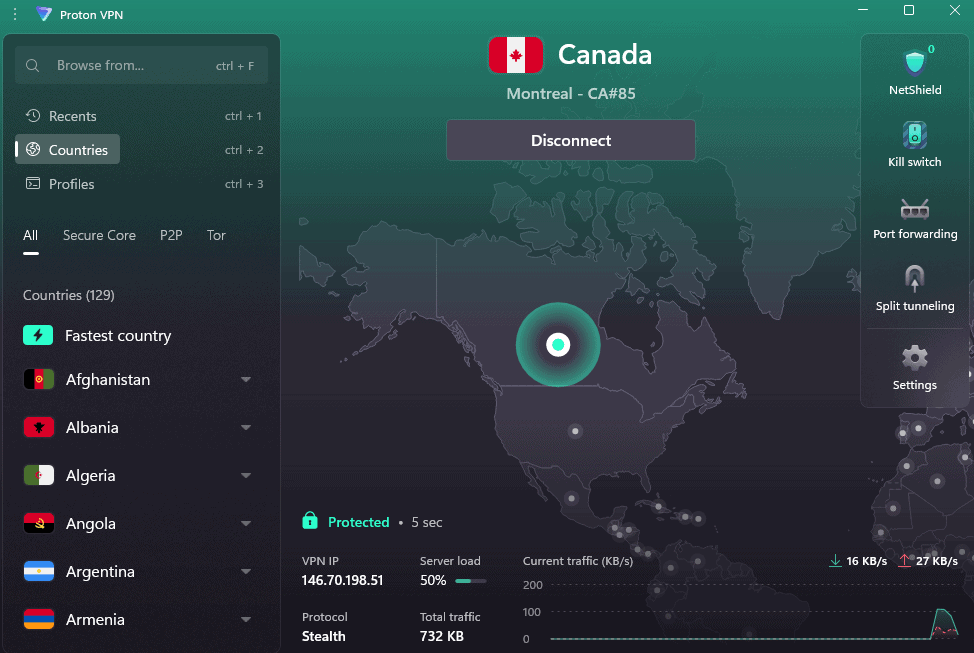Screen dimensions: 974x653
Task: Click the Kill switch icon
Action: [x=915, y=135]
